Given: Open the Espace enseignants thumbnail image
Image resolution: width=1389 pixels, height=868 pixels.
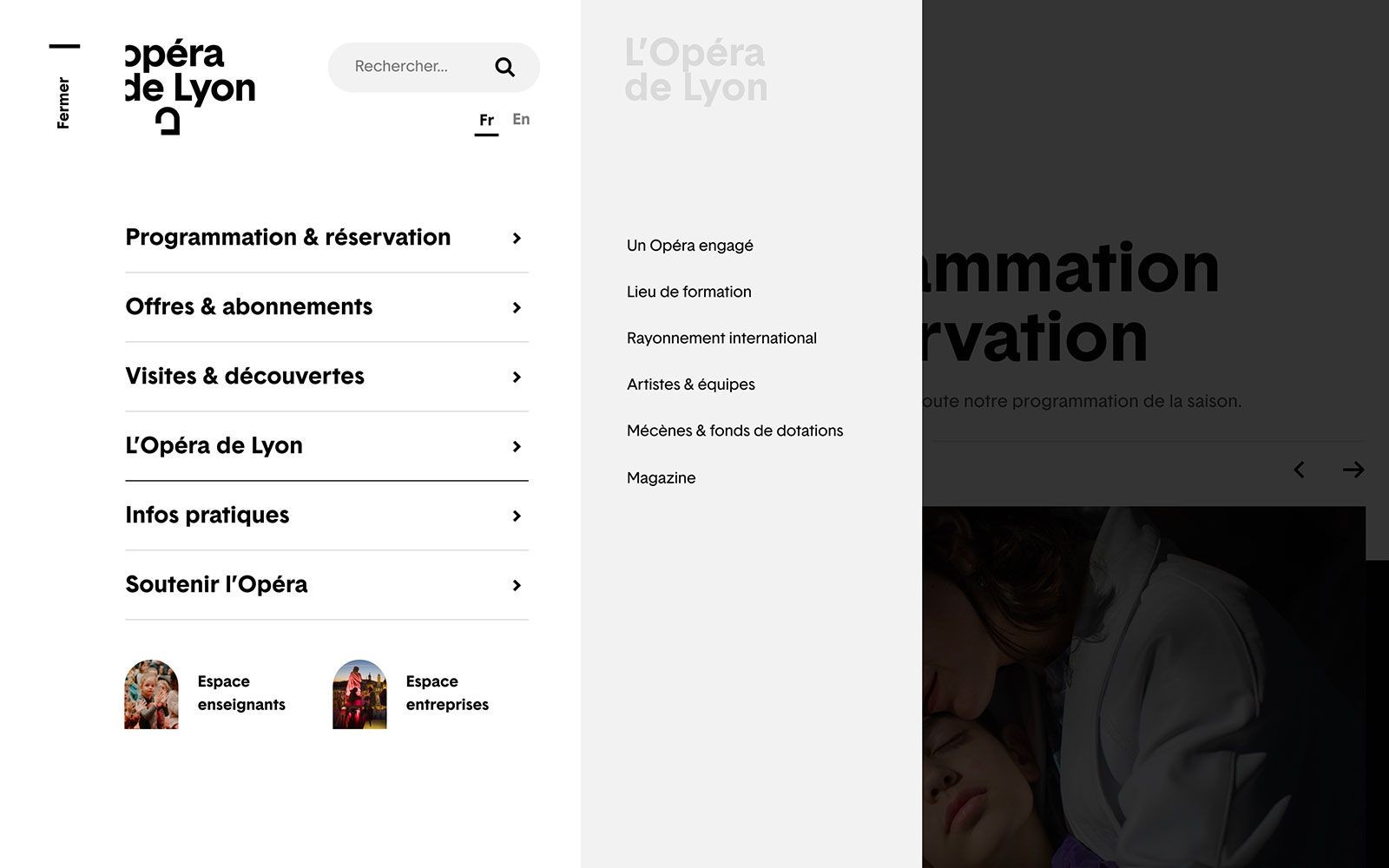Looking at the screenshot, I should [151, 693].
